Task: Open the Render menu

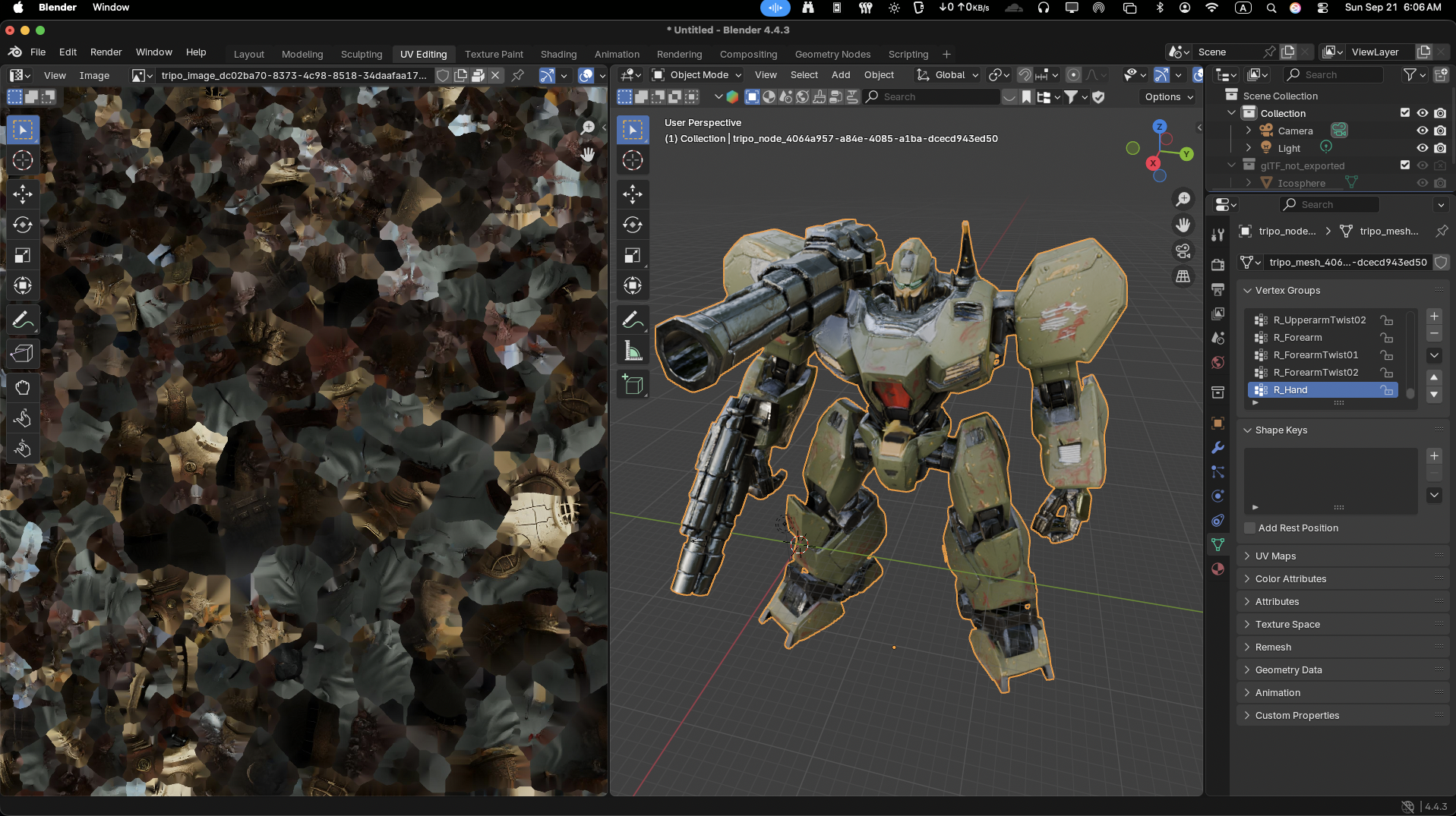Action: point(106,52)
